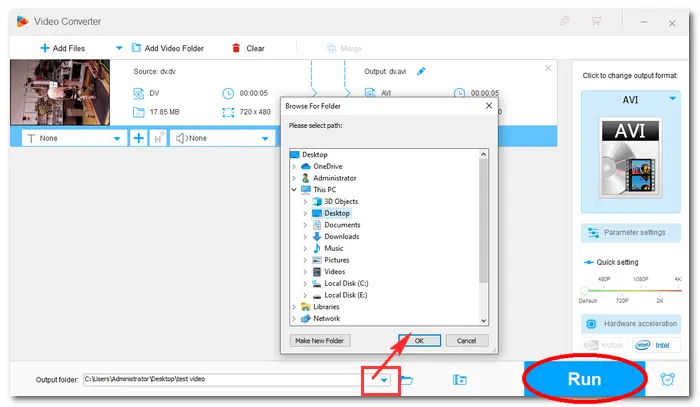Expand the Music node
Screen dimensions: 700x407
305,249
